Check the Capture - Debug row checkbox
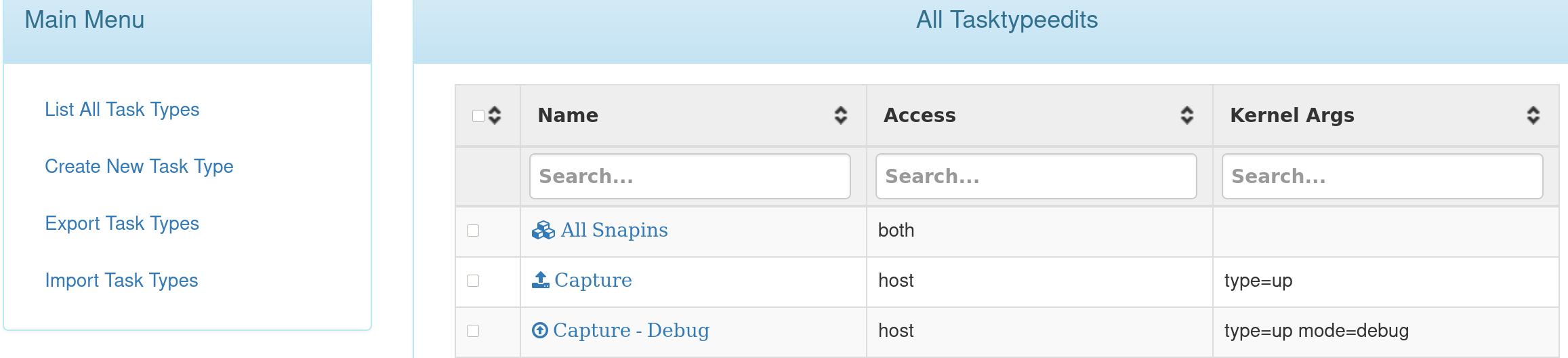Image resolution: width=1568 pixels, height=358 pixels. (x=473, y=331)
